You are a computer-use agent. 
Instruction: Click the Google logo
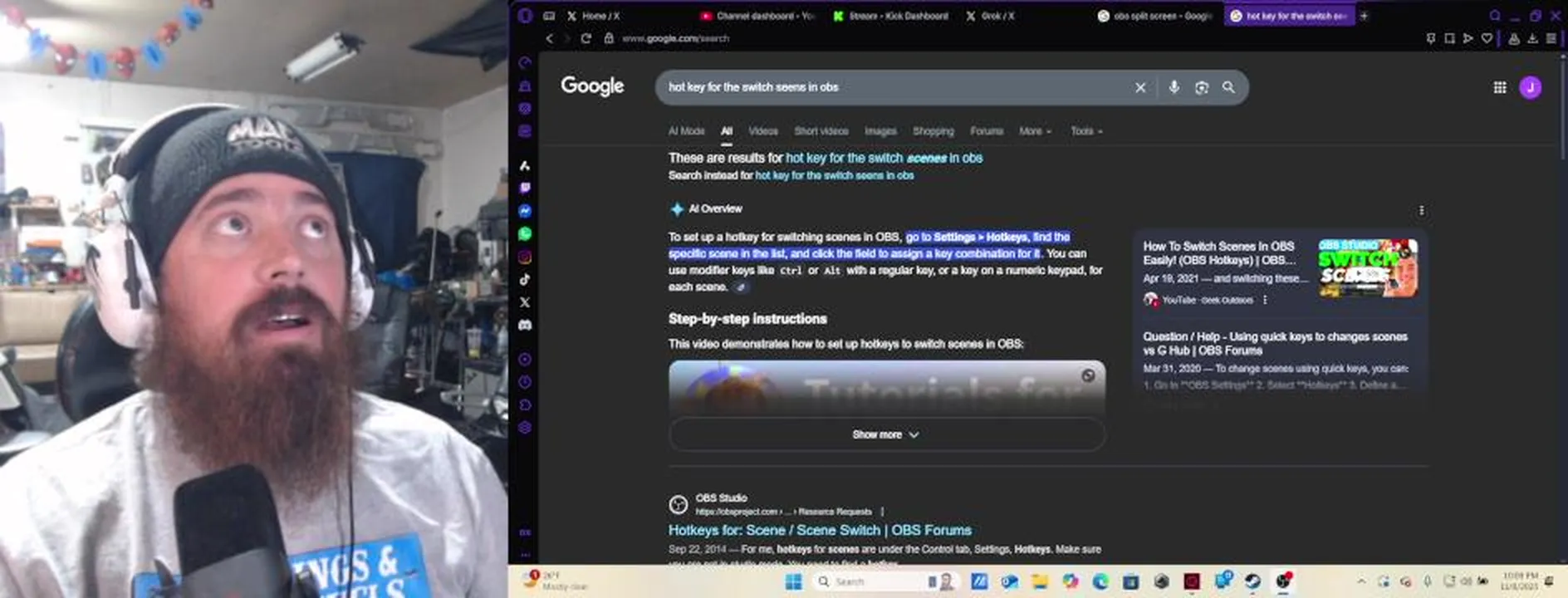point(592,86)
